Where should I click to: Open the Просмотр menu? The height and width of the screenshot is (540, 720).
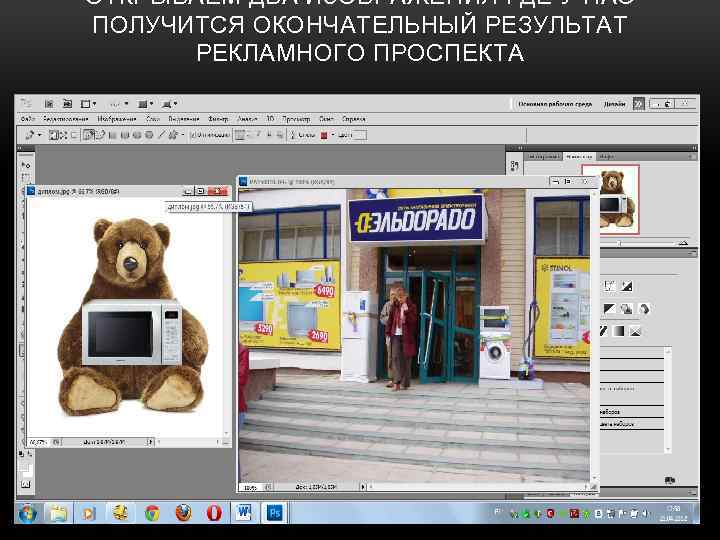(x=296, y=119)
